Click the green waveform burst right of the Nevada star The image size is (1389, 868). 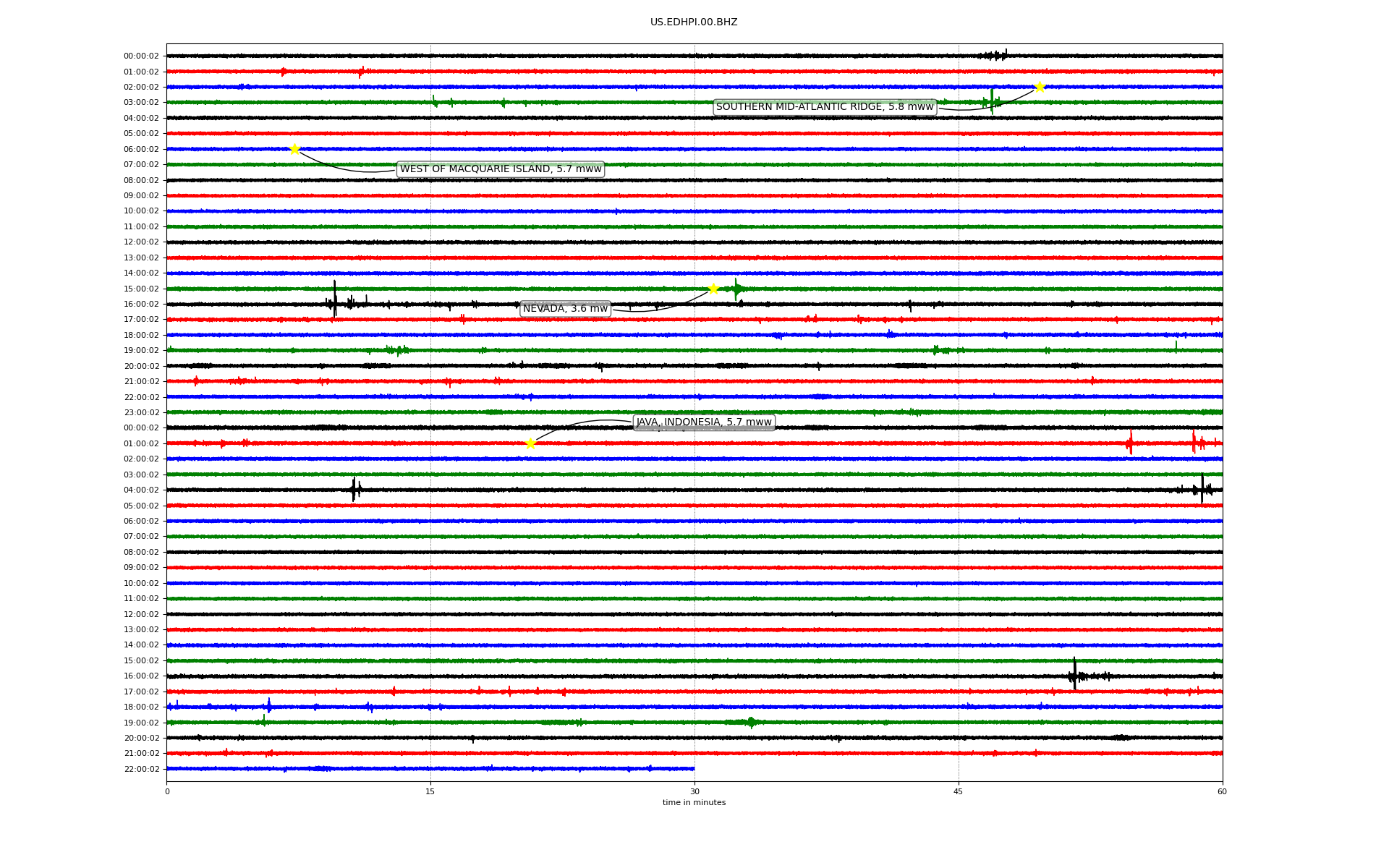tap(736, 289)
